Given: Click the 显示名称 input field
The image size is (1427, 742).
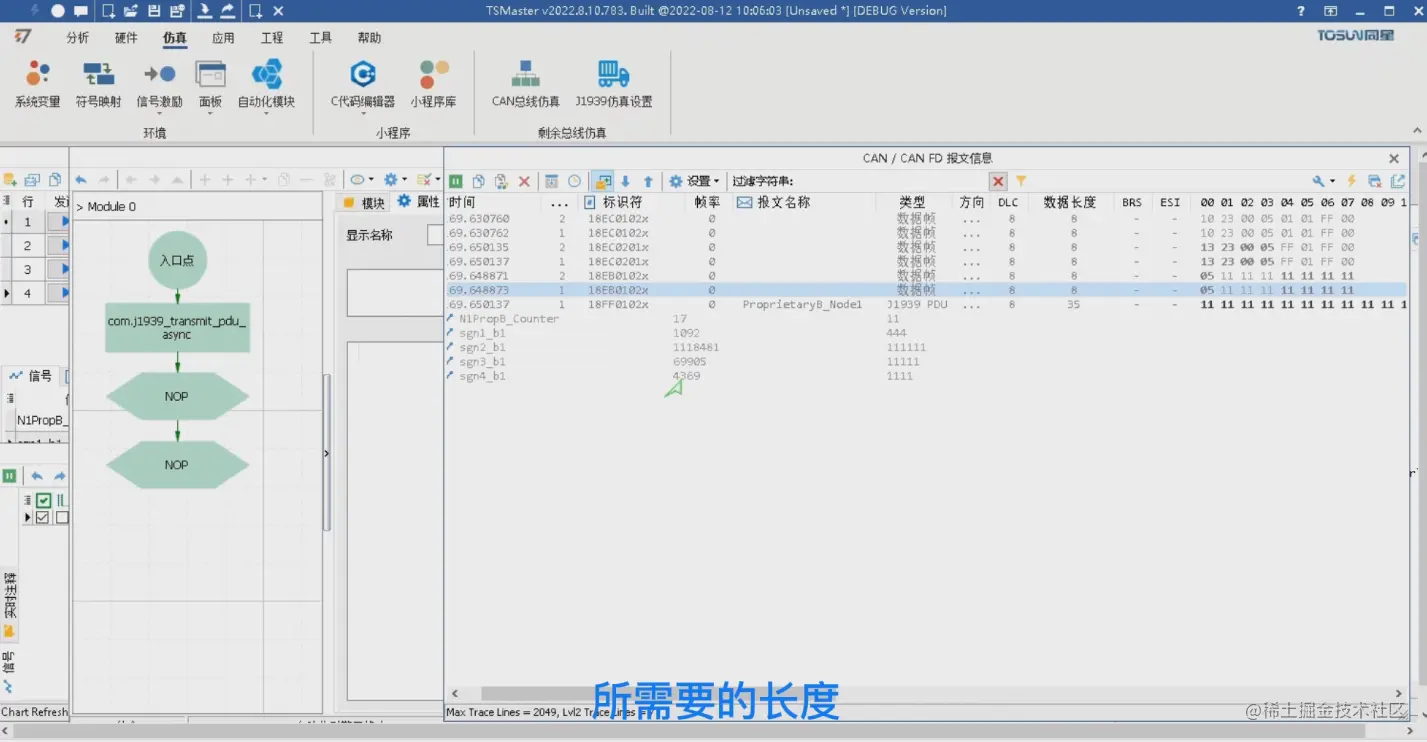Looking at the screenshot, I should (435, 235).
